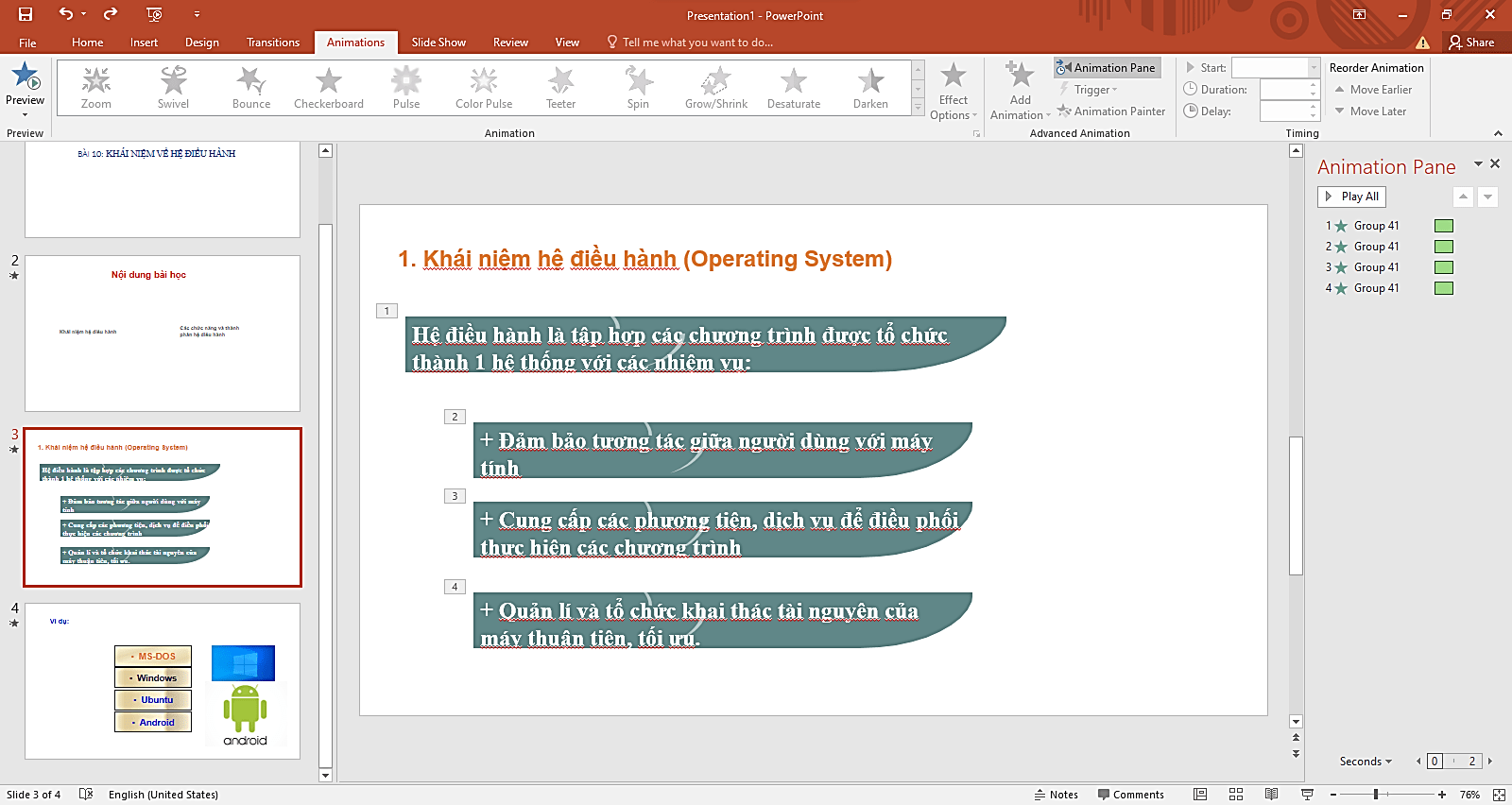Choose the Spin animation effect
Image resolution: width=1512 pixels, height=805 pixels.
638,88
